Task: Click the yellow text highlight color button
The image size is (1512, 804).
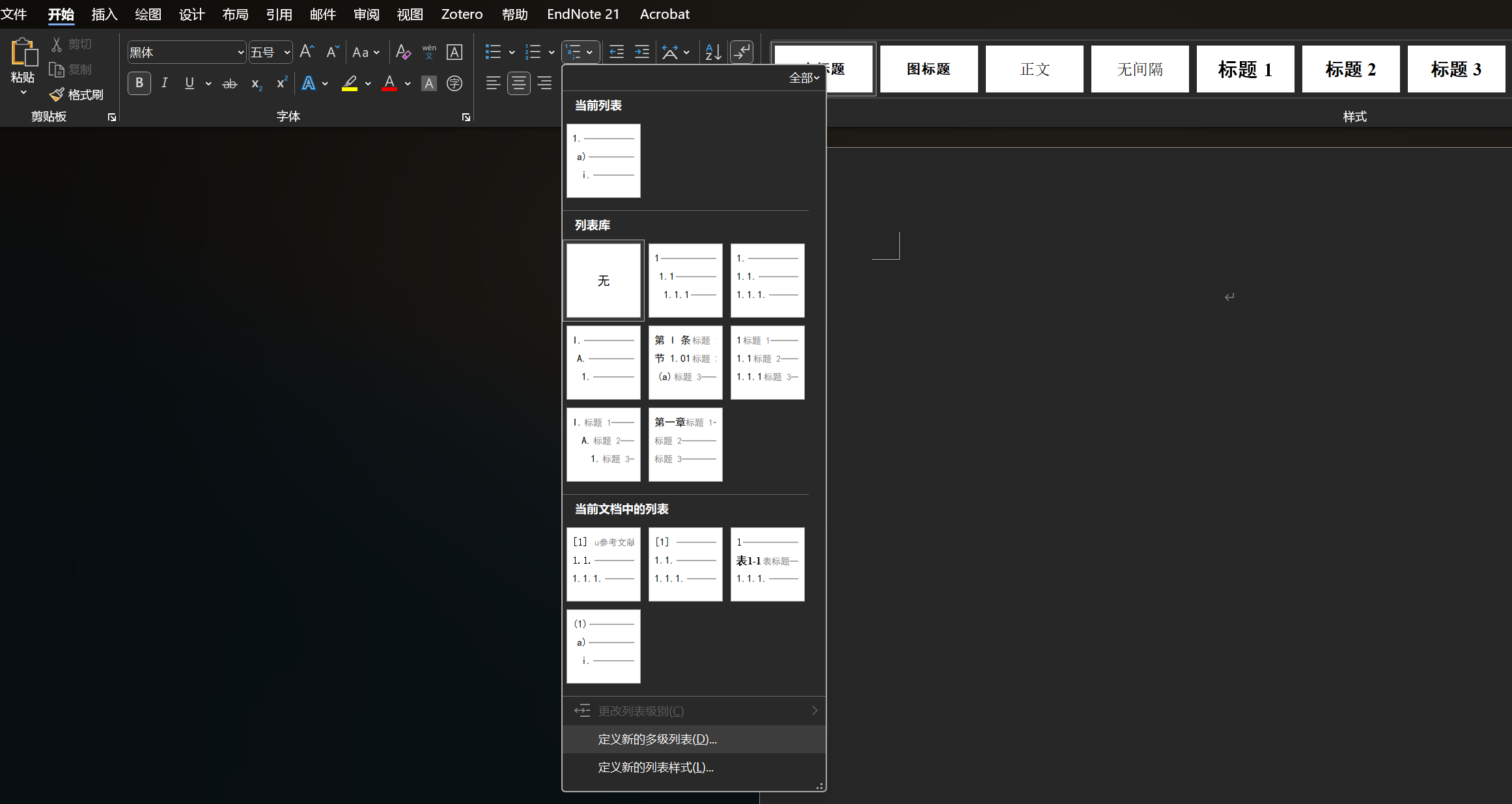Action: tap(350, 83)
